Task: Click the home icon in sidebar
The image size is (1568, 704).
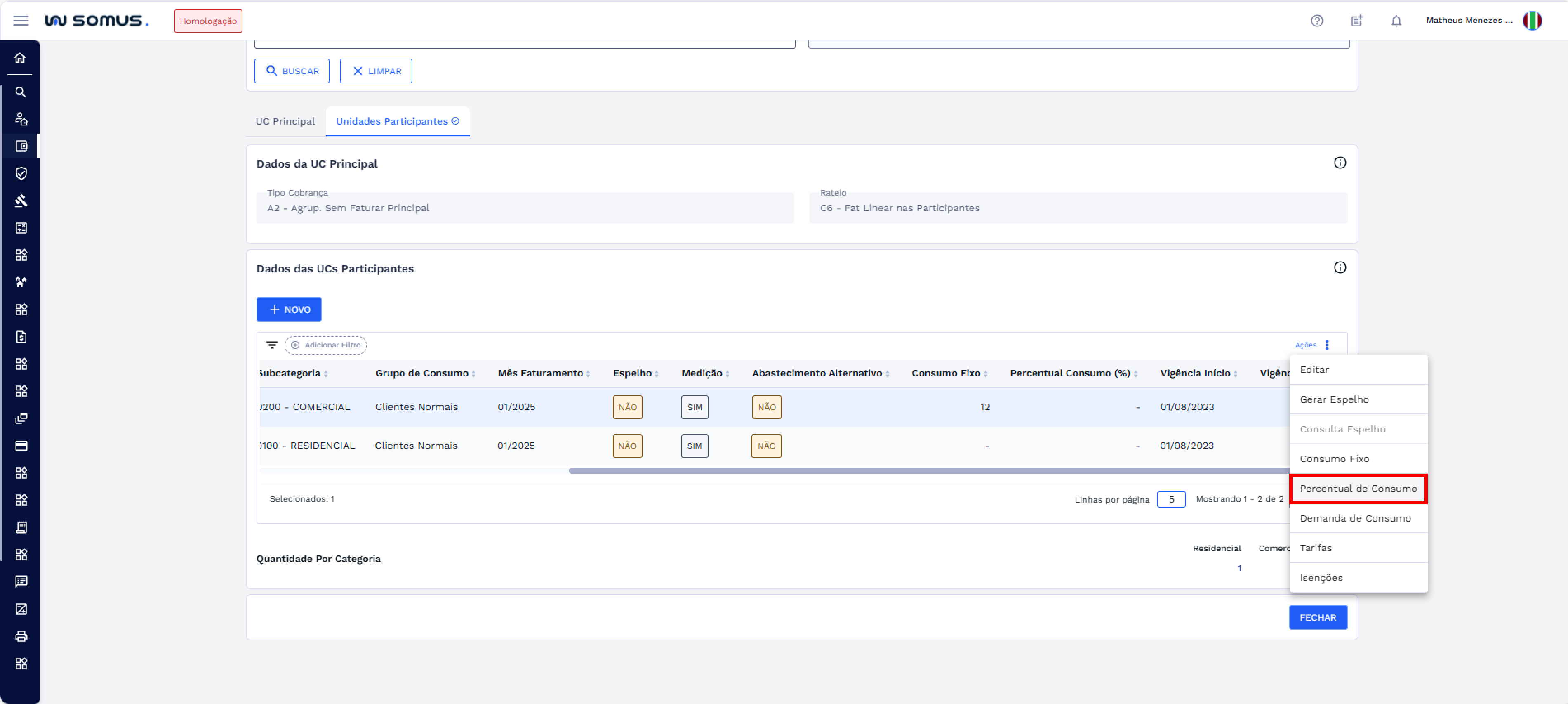Action: [x=20, y=58]
